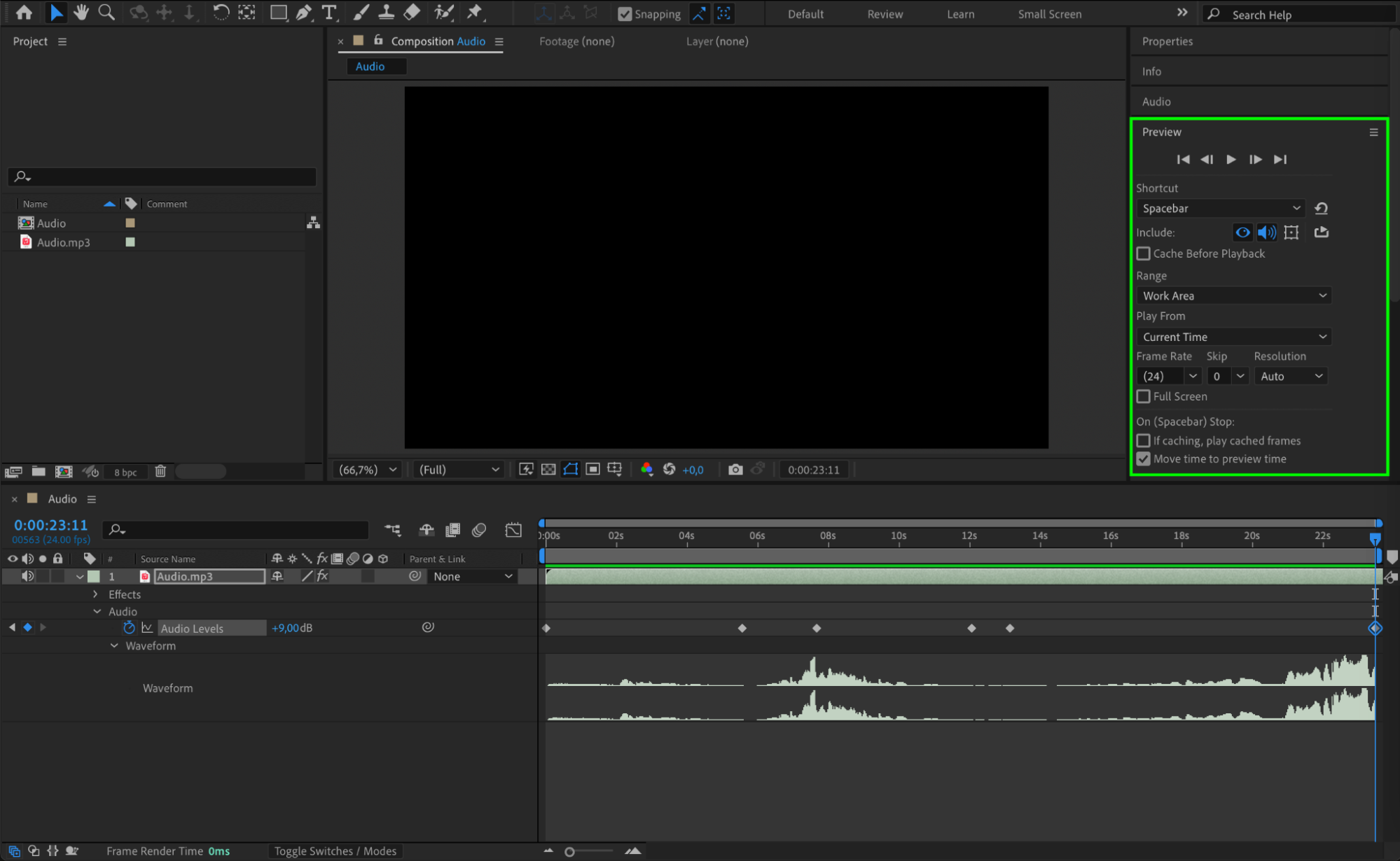Mute audio for Audio.mp3 layer
Viewport: 1400px width, 861px height.
(27, 576)
